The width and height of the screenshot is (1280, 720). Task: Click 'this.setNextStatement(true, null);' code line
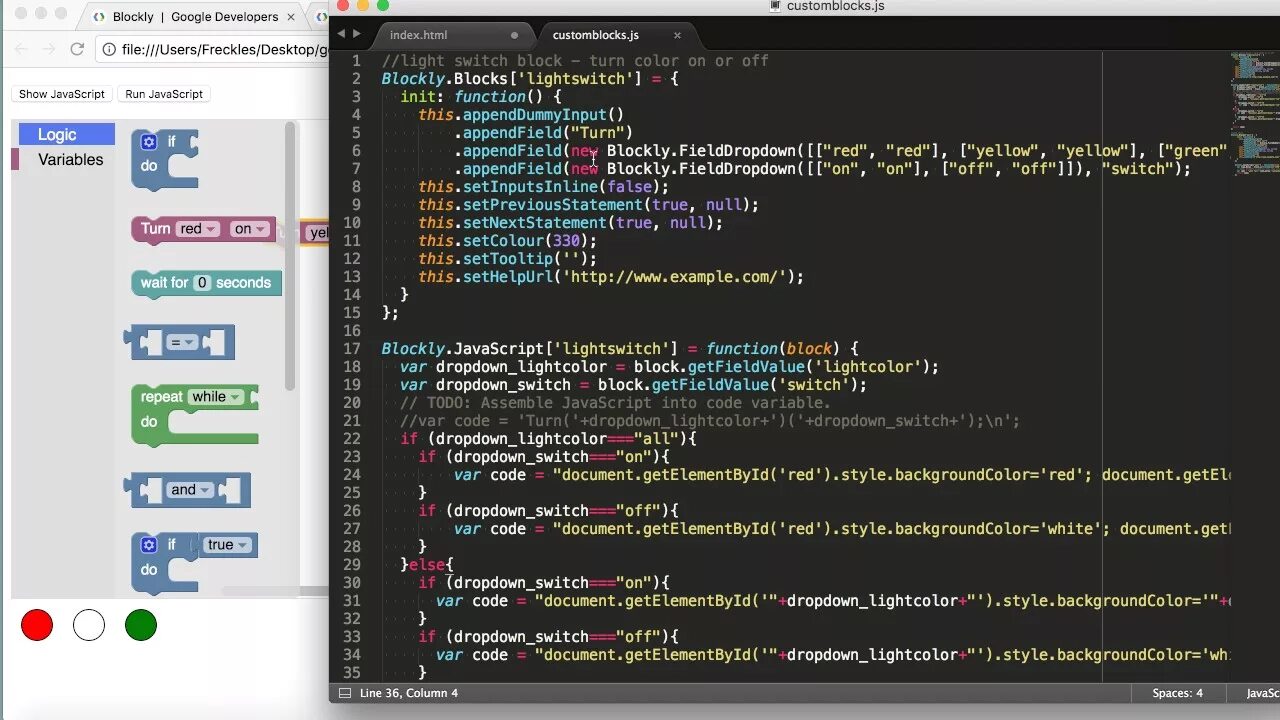pos(570,223)
